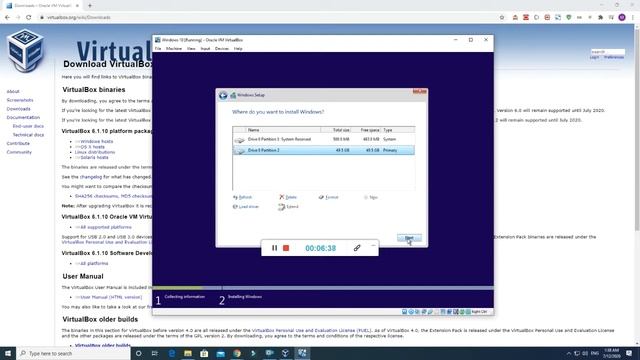Open VirtualBox File menu
The height and width of the screenshot is (360, 640).
pos(158,49)
